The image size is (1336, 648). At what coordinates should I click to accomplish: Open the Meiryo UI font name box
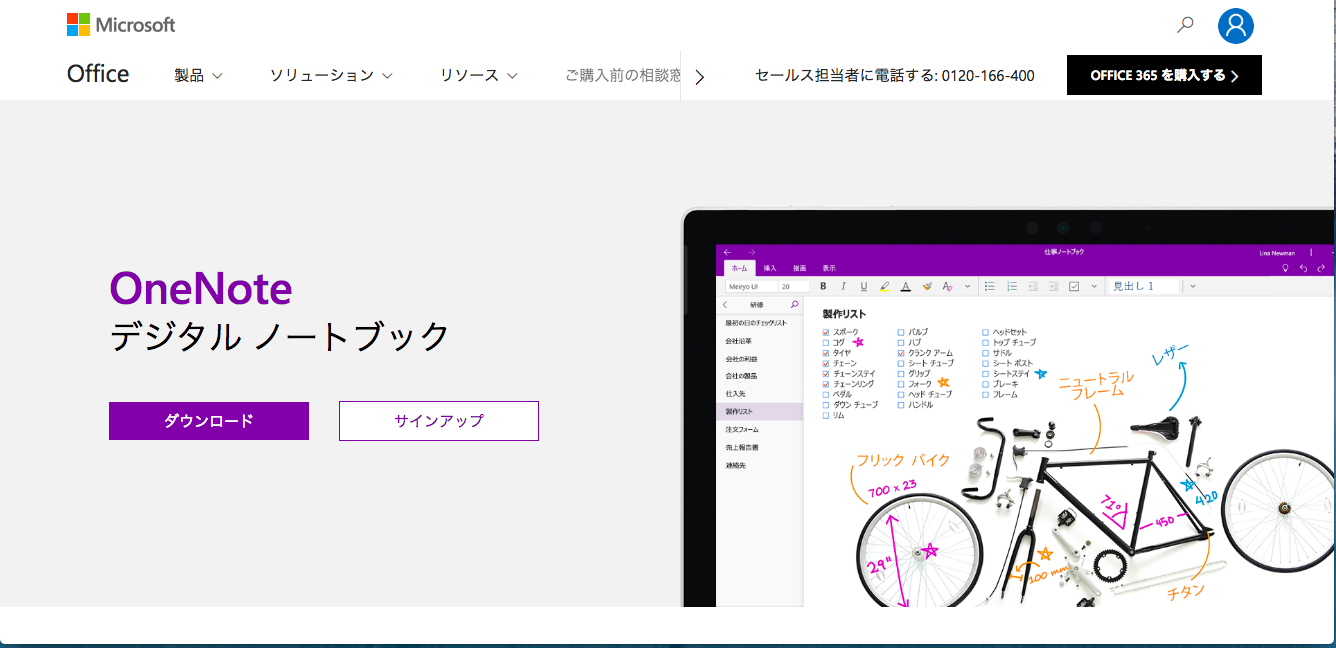(750, 286)
